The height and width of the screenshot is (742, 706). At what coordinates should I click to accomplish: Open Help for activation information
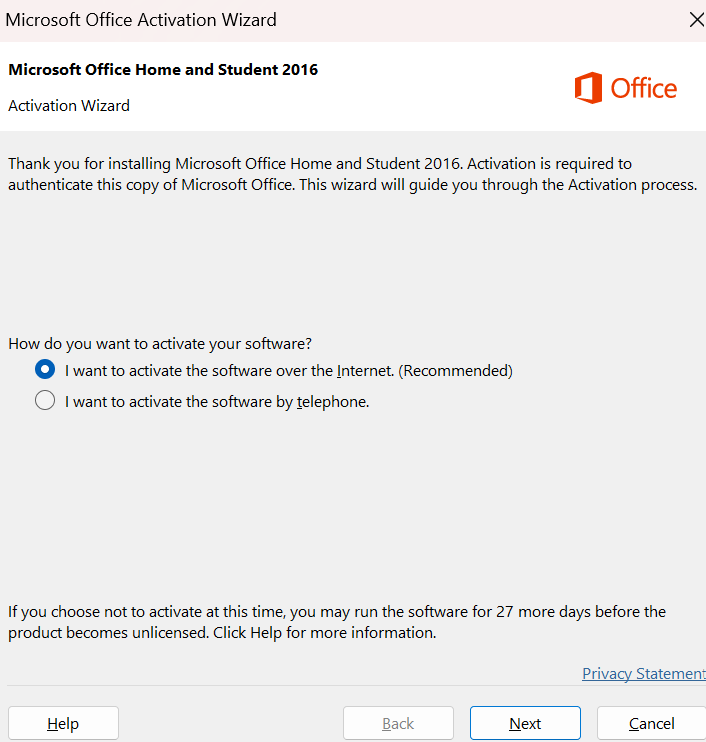pos(63,723)
